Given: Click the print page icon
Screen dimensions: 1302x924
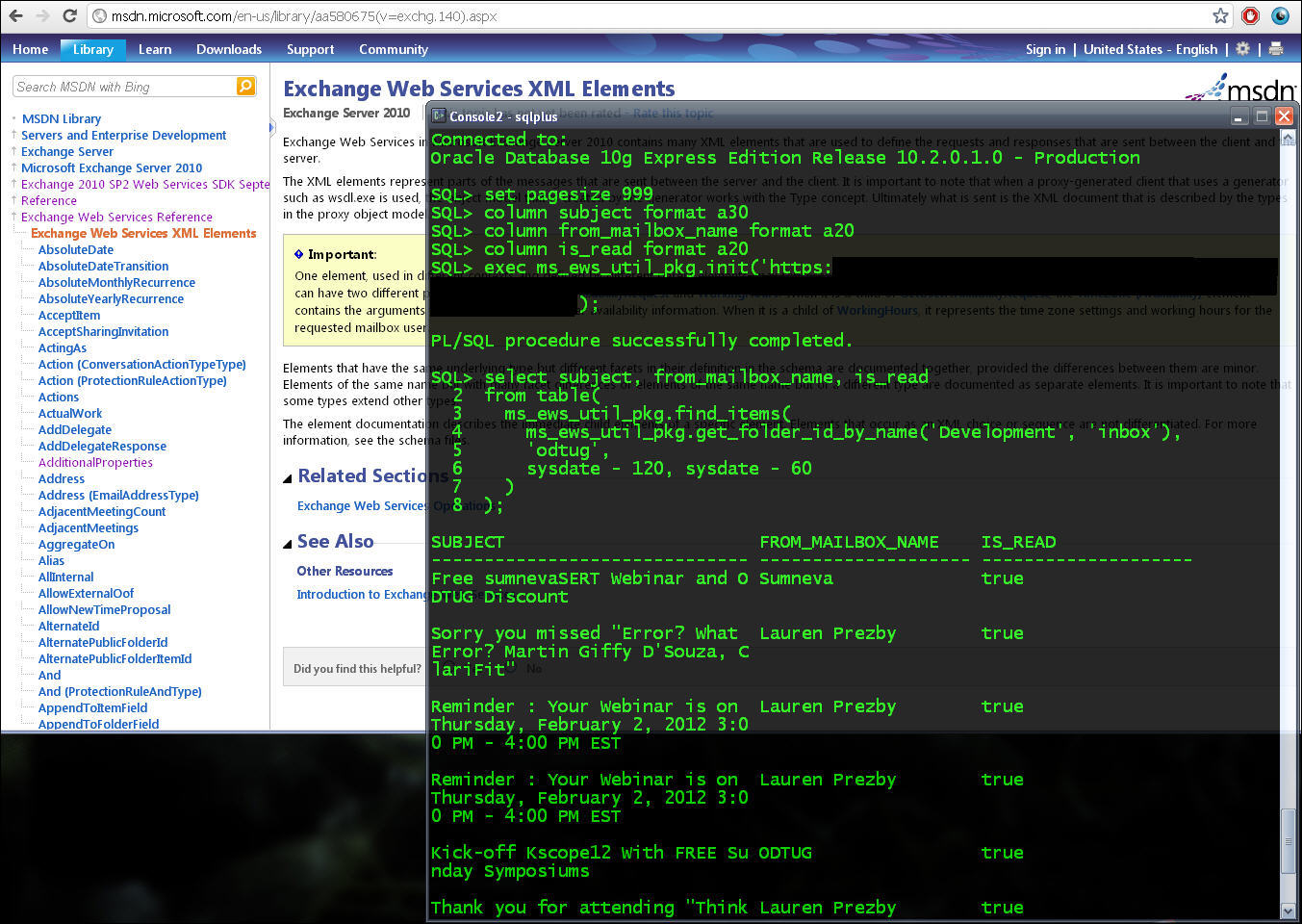Looking at the screenshot, I should (x=1275, y=49).
